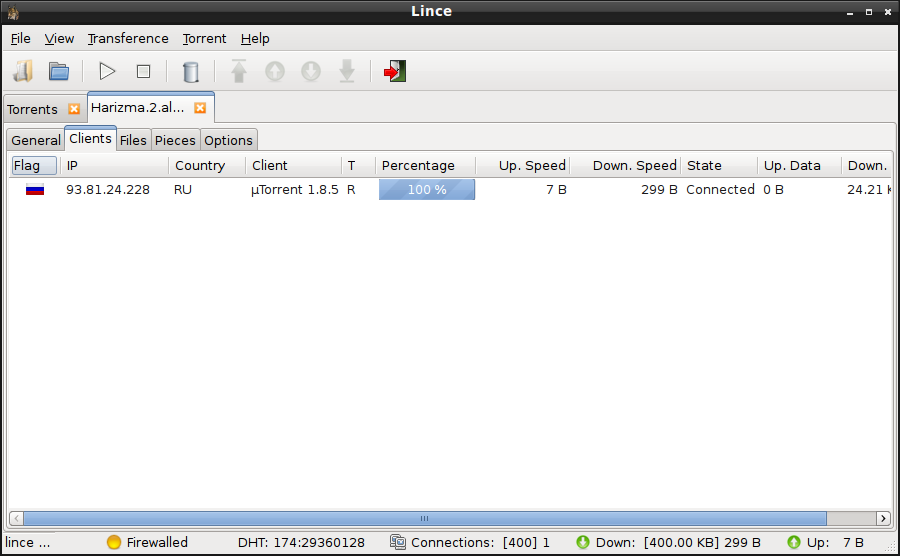The width and height of the screenshot is (900, 556).
Task: Open the File menu
Action: [21, 38]
